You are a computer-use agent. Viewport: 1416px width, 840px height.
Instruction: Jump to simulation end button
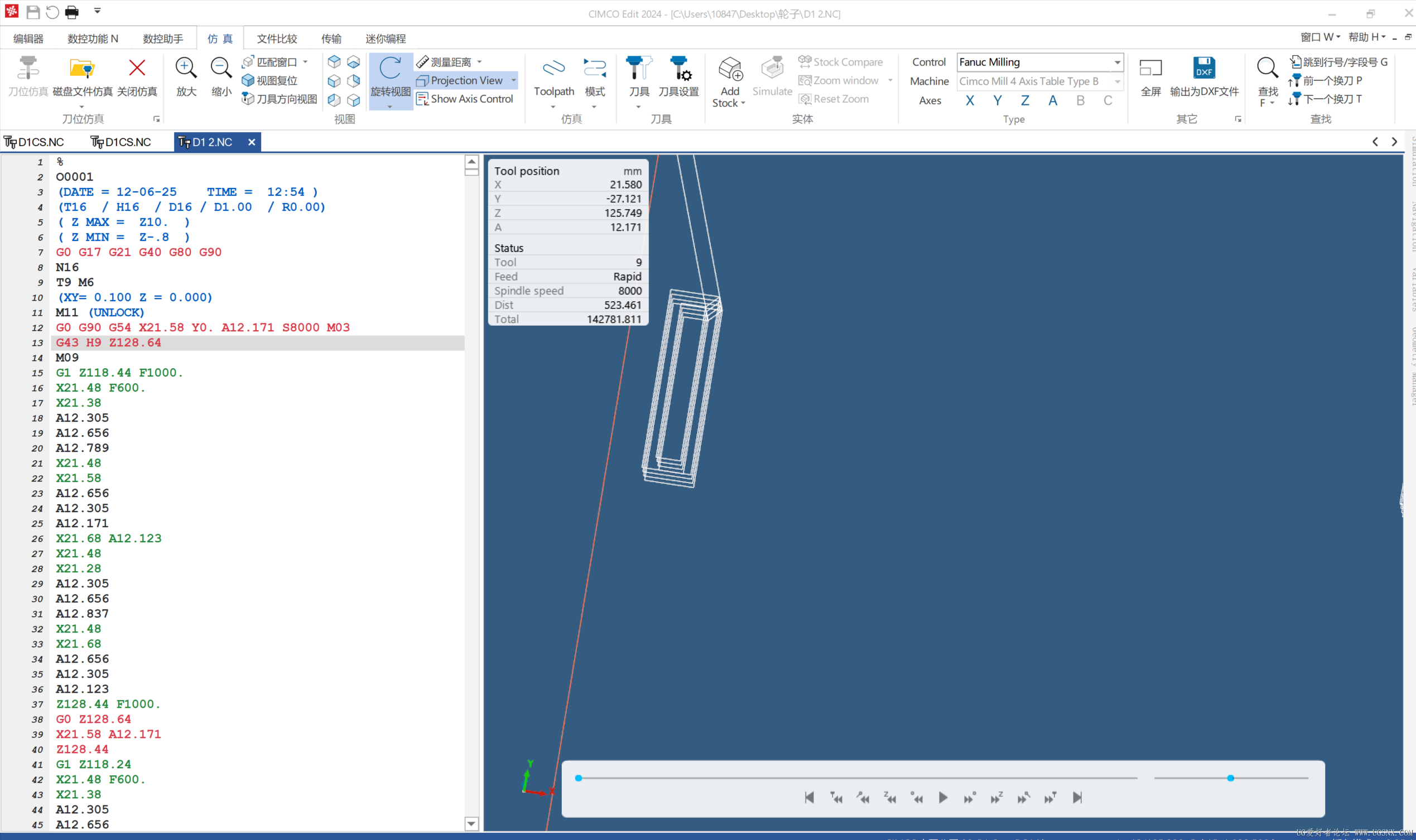[1077, 798]
